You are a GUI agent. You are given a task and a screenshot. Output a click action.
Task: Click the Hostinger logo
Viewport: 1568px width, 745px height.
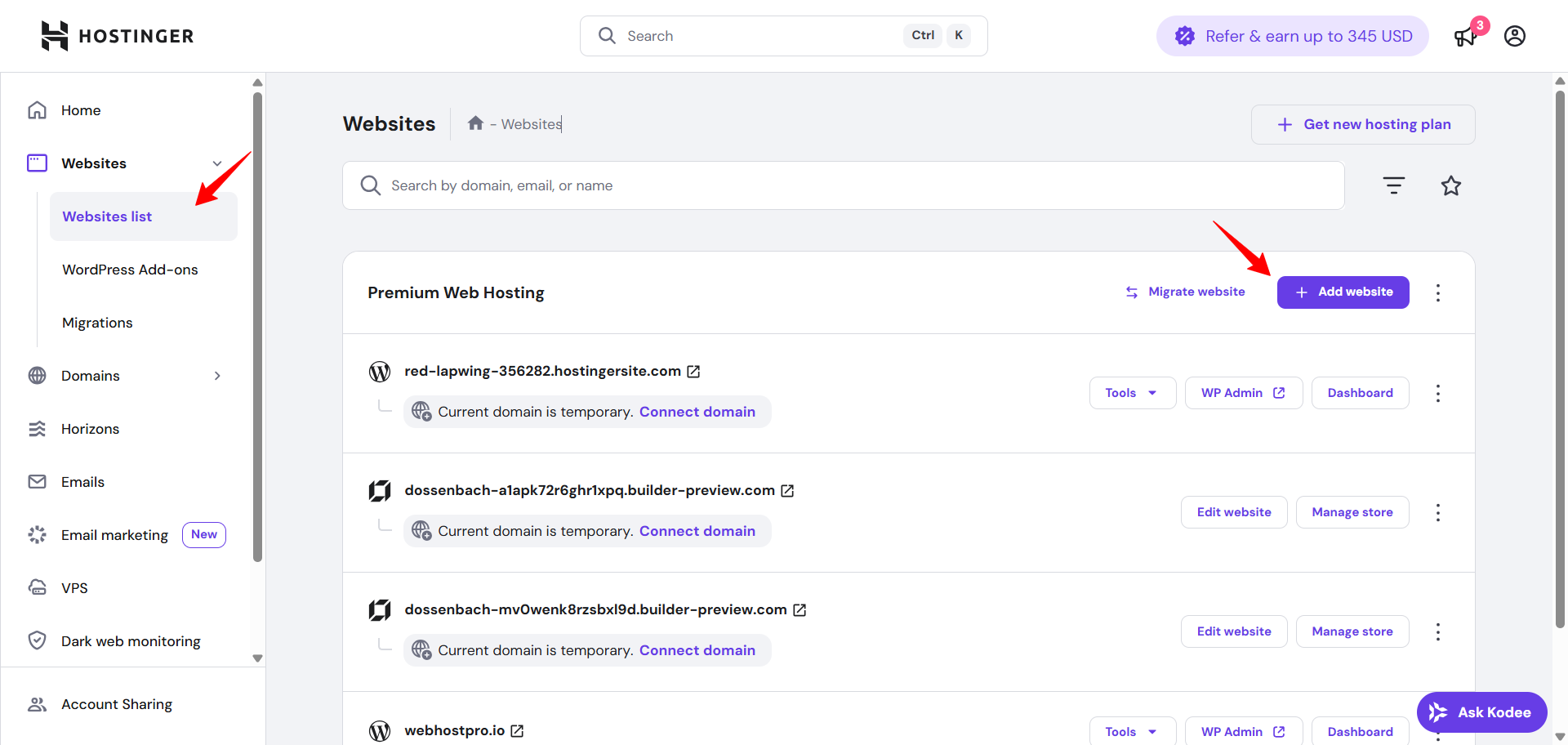click(117, 35)
